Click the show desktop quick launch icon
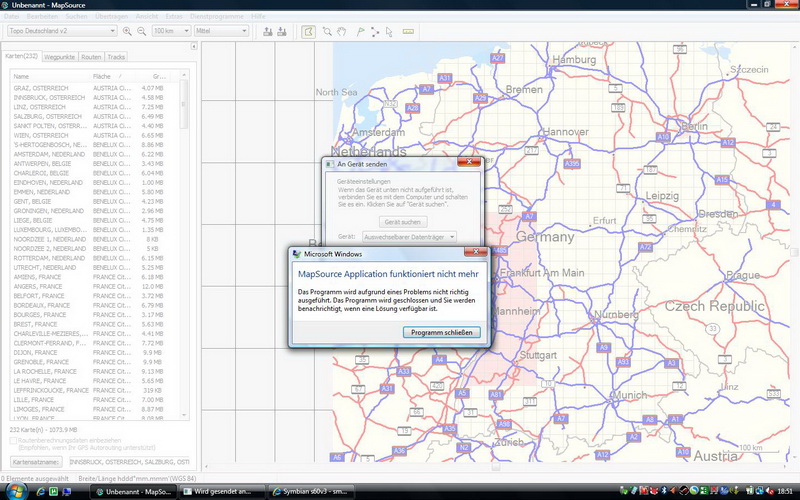 coord(66,492)
